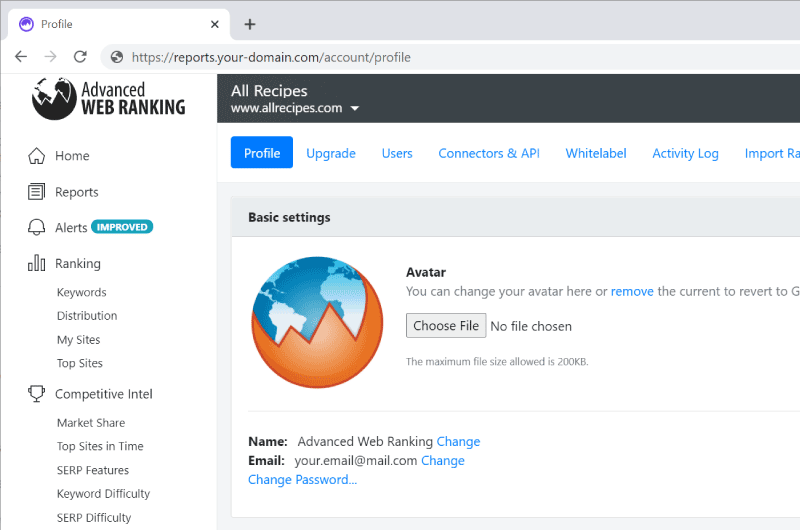Go to Keyword Difficulty
This screenshot has height=530, width=800.
[104, 494]
